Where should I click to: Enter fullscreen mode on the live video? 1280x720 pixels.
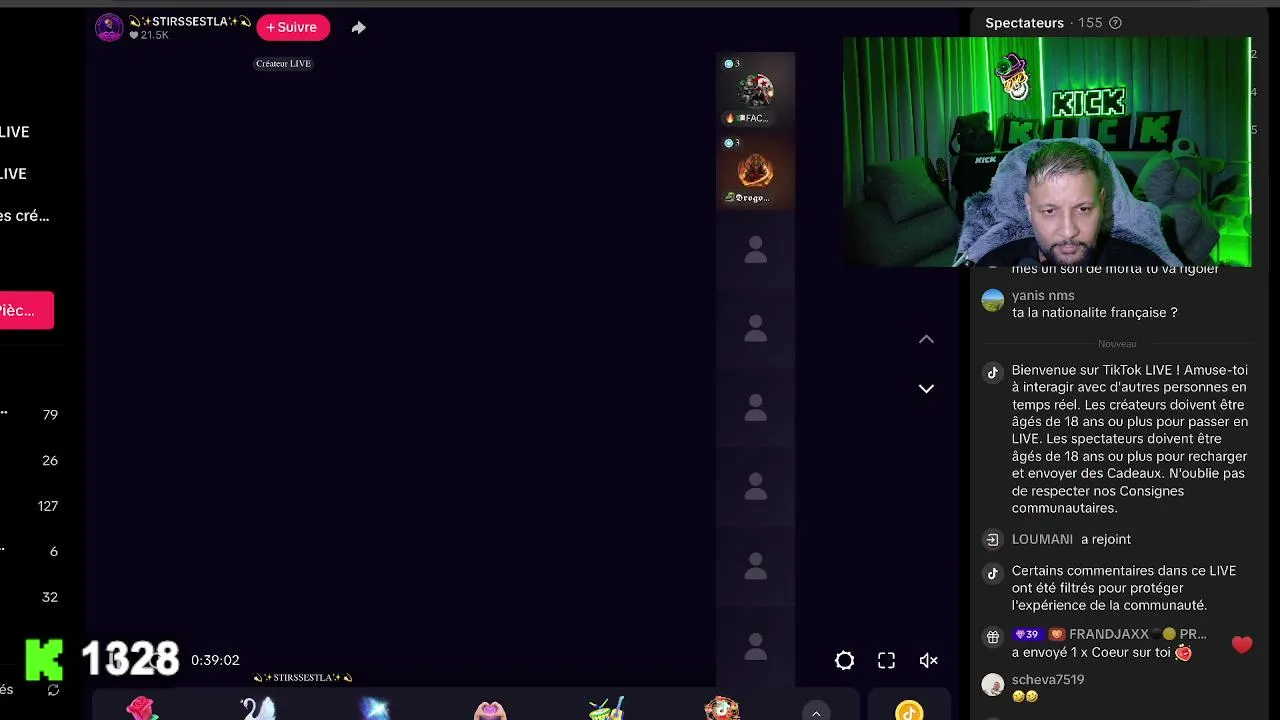pos(887,660)
